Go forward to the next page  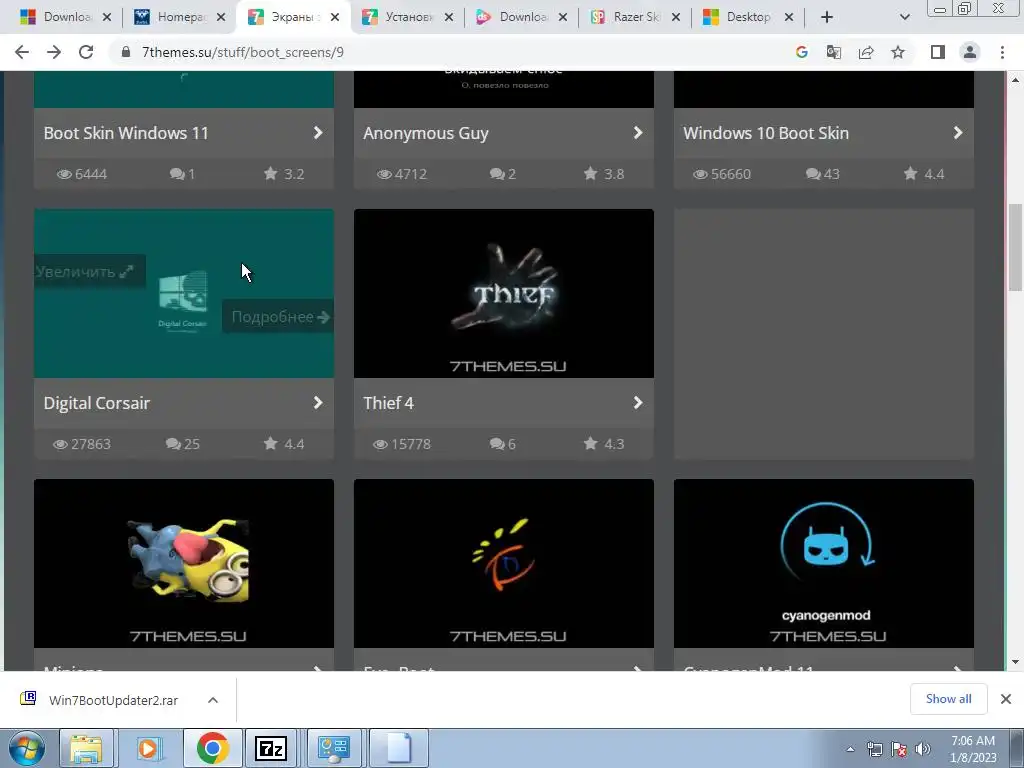(x=54, y=52)
